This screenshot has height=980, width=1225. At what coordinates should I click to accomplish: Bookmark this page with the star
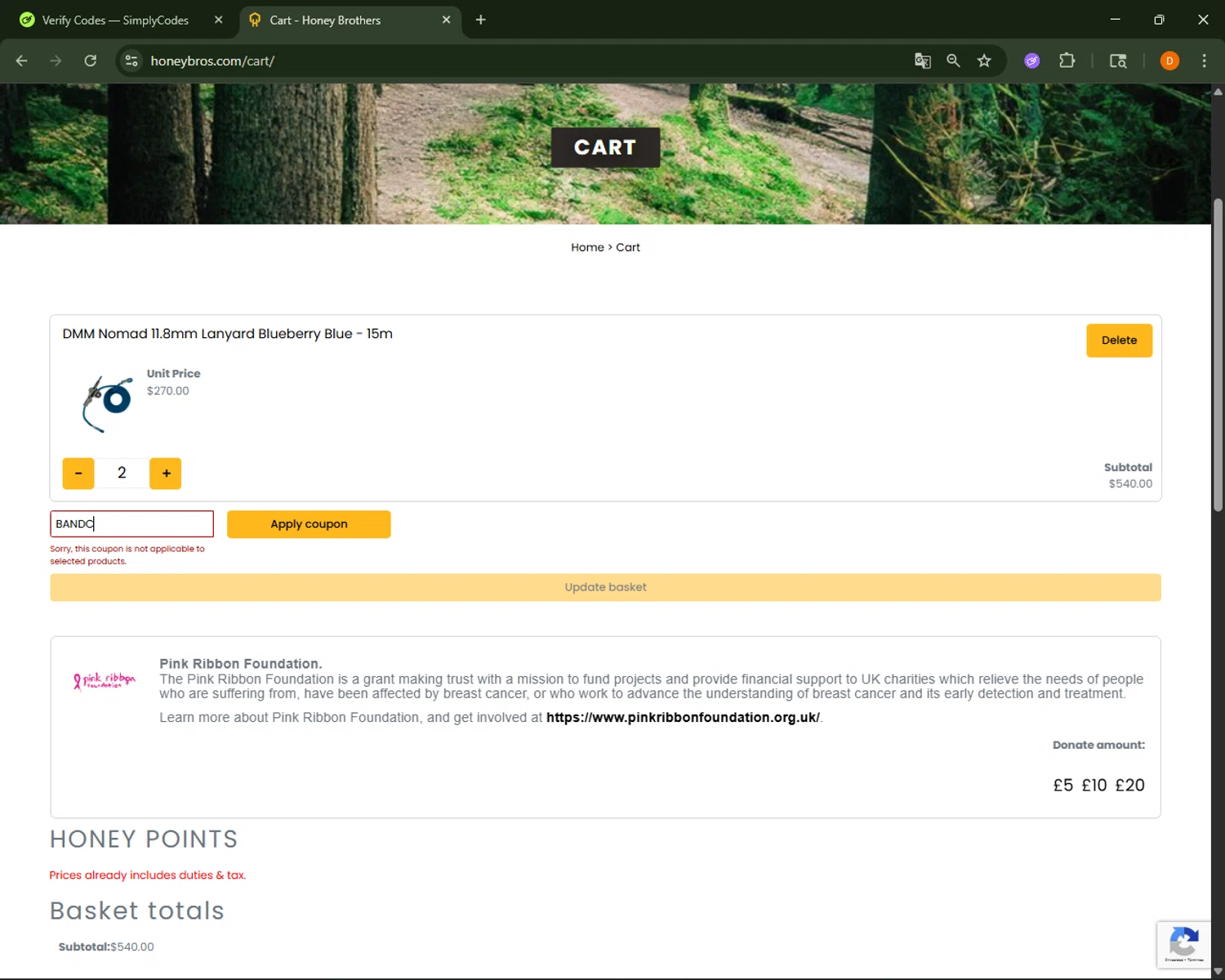click(984, 60)
